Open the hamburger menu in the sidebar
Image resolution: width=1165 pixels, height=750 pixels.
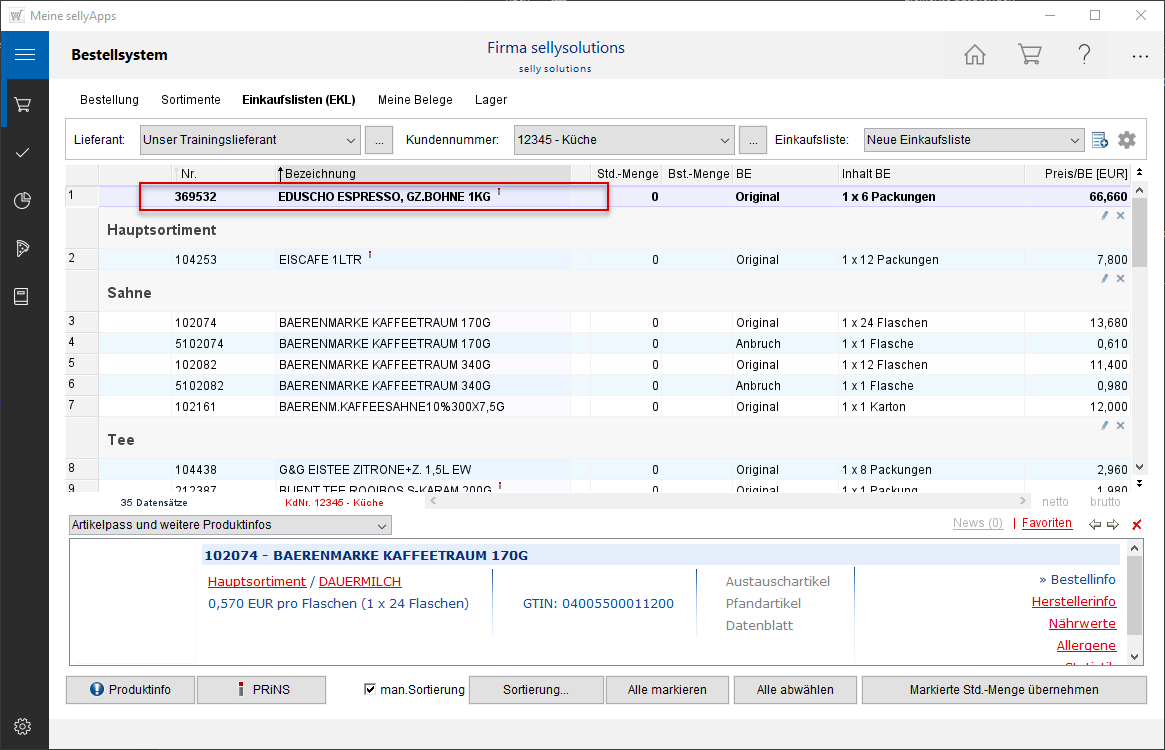click(24, 55)
